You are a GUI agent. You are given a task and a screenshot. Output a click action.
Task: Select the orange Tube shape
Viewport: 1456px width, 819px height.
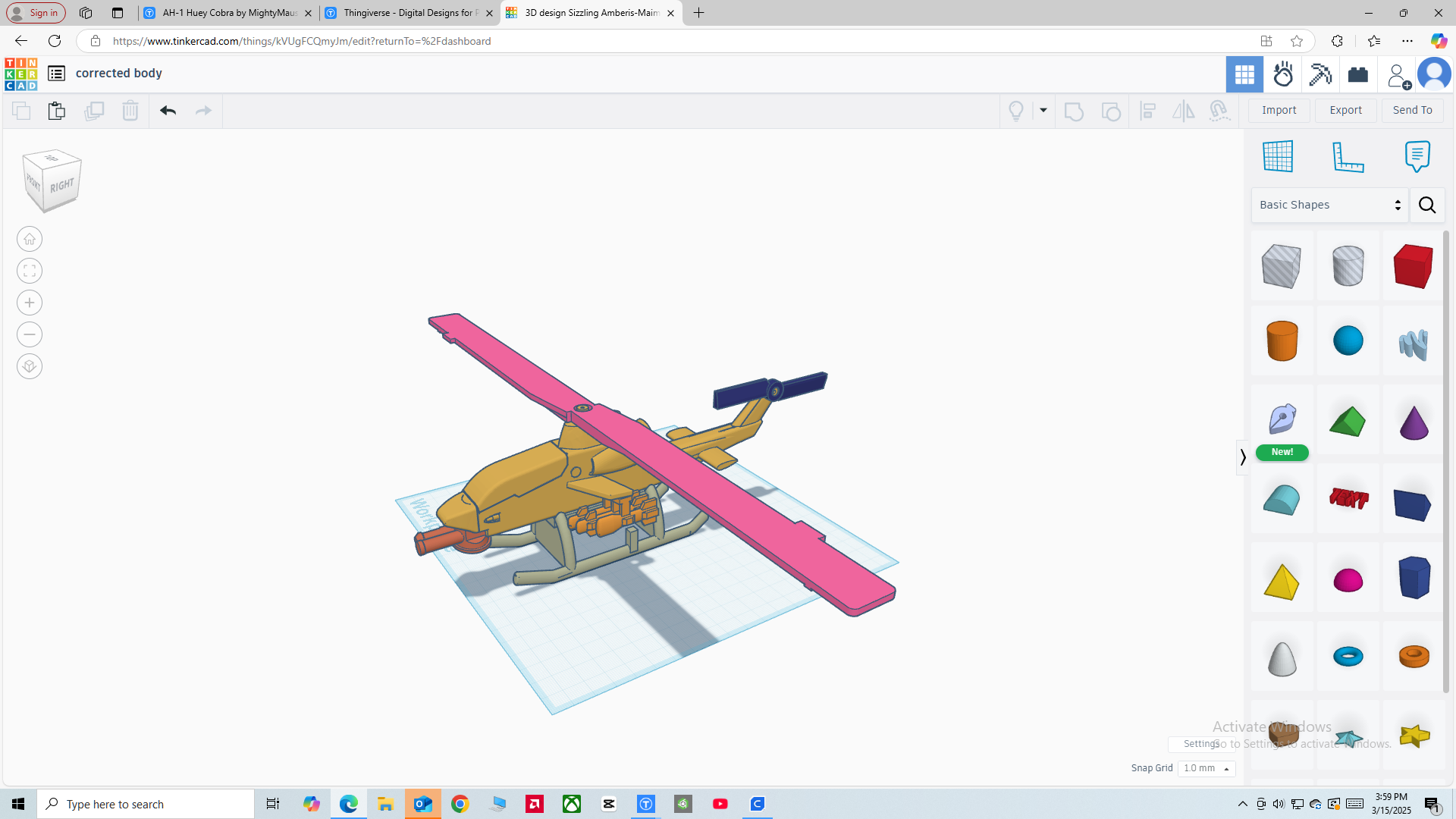[x=1413, y=656]
